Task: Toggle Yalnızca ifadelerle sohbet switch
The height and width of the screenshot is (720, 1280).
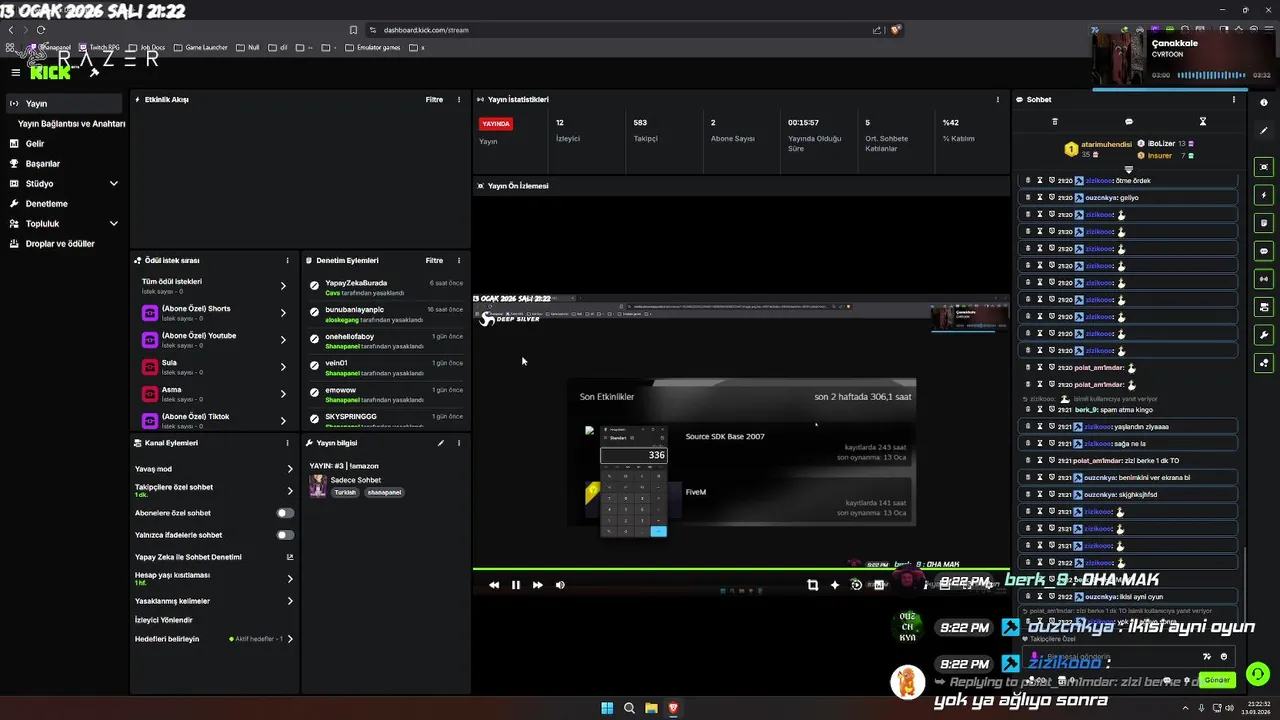Action: pyautogui.click(x=285, y=535)
